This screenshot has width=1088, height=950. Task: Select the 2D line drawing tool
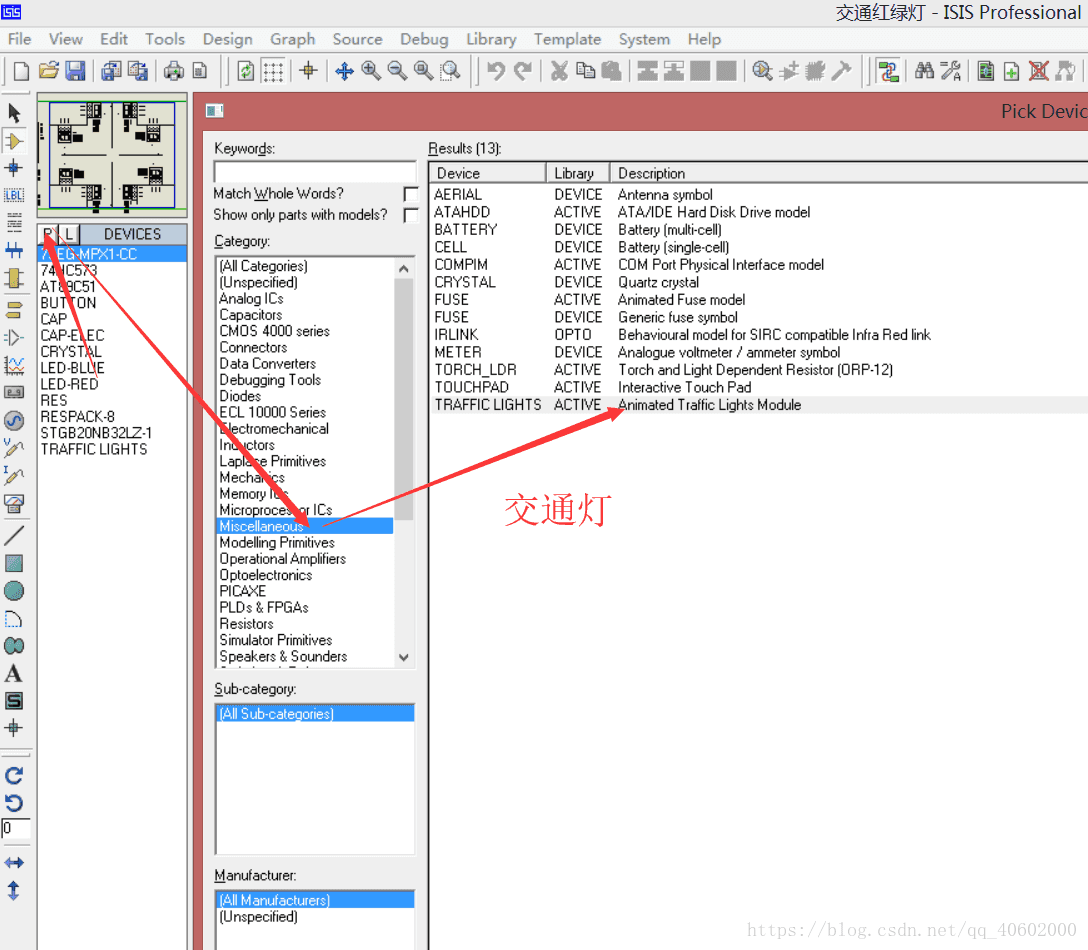tap(14, 536)
